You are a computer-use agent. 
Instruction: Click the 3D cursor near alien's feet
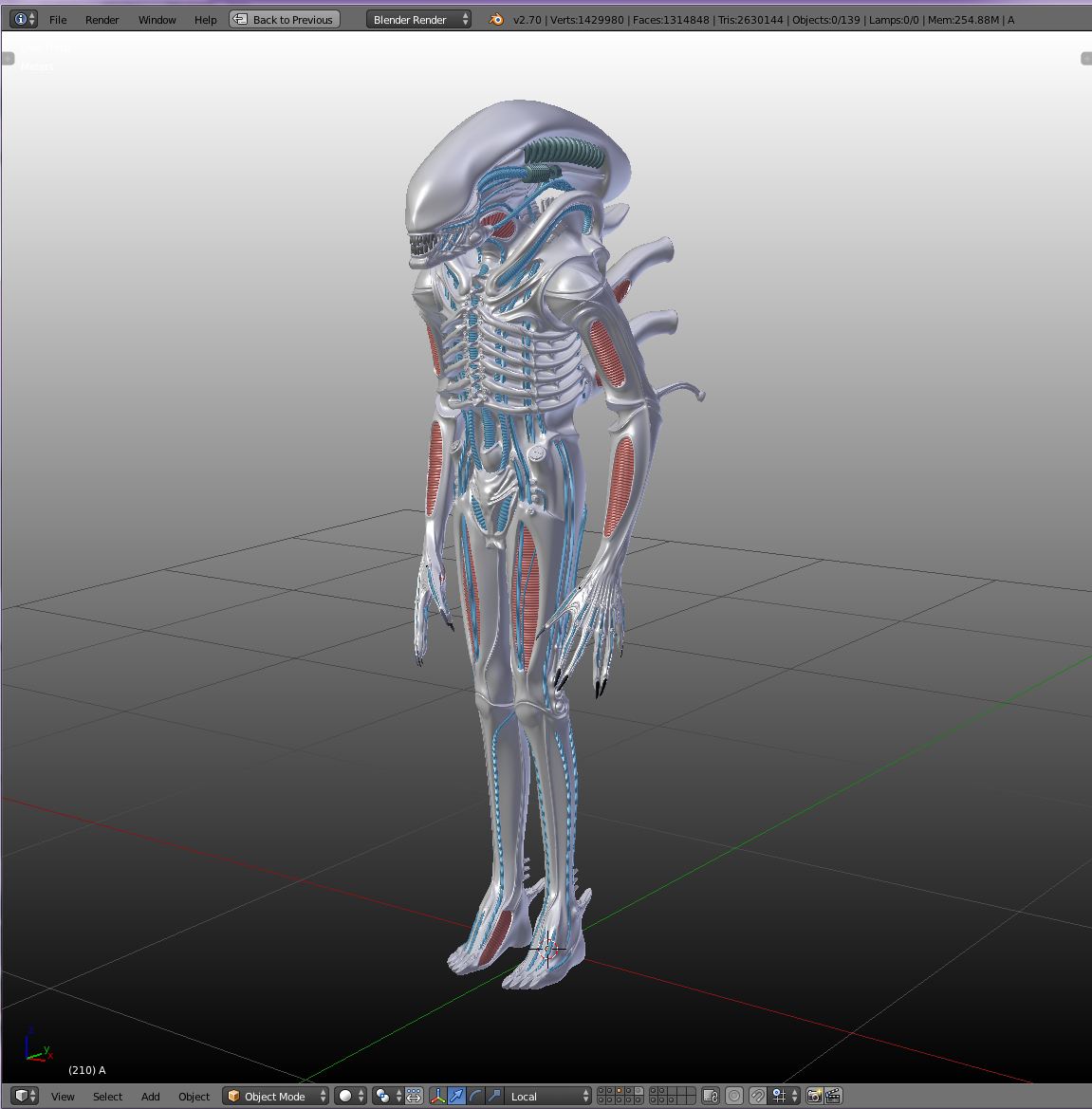pos(547,949)
